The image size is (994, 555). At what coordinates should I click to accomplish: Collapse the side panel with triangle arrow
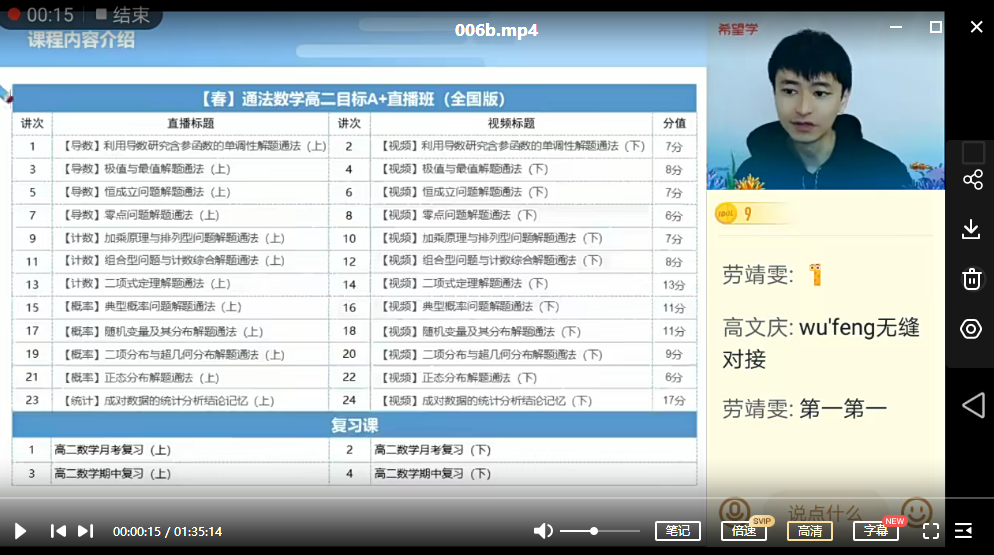(972, 404)
